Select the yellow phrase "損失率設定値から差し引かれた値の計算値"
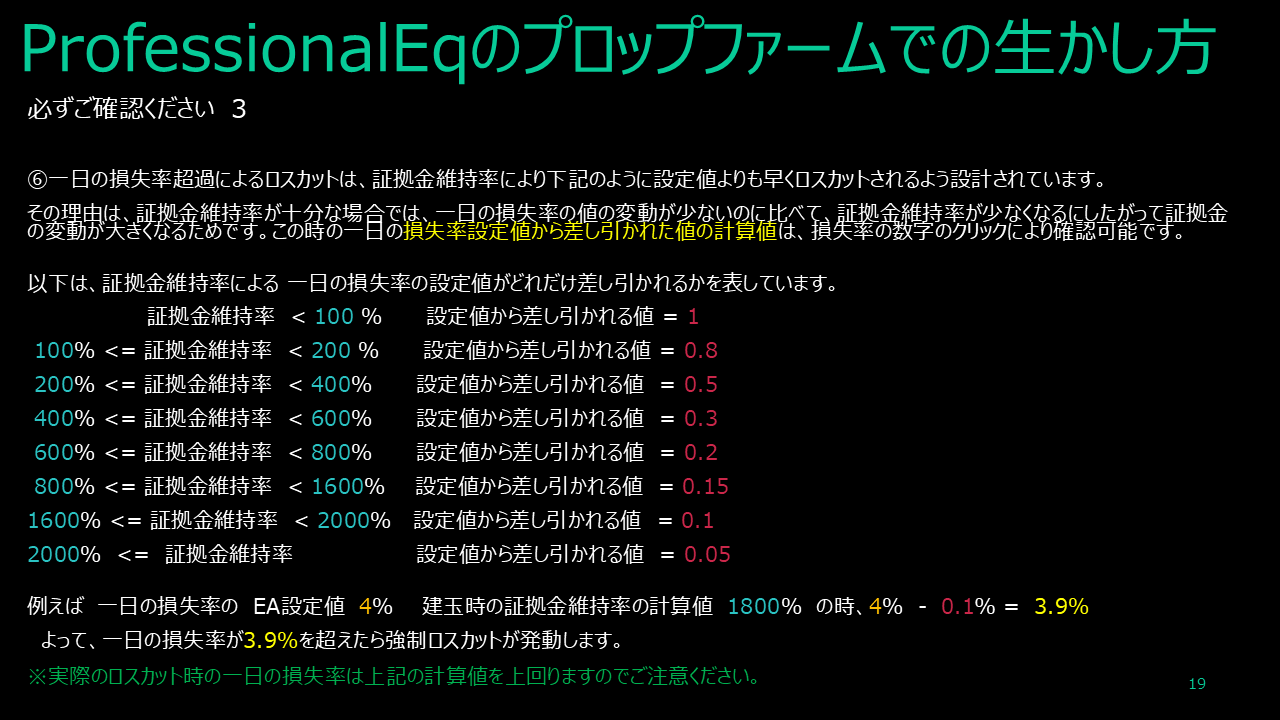The width and height of the screenshot is (1280, 720). tap(590, 232)
